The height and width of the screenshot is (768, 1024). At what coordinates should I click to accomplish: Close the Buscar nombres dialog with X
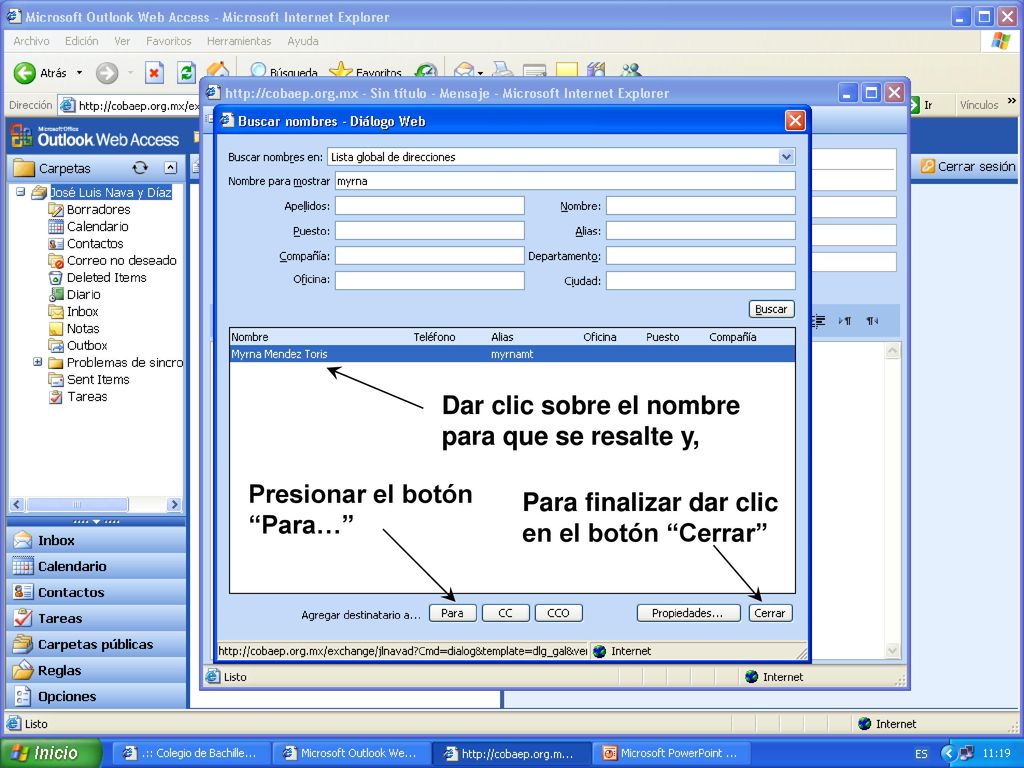[795, 121]
